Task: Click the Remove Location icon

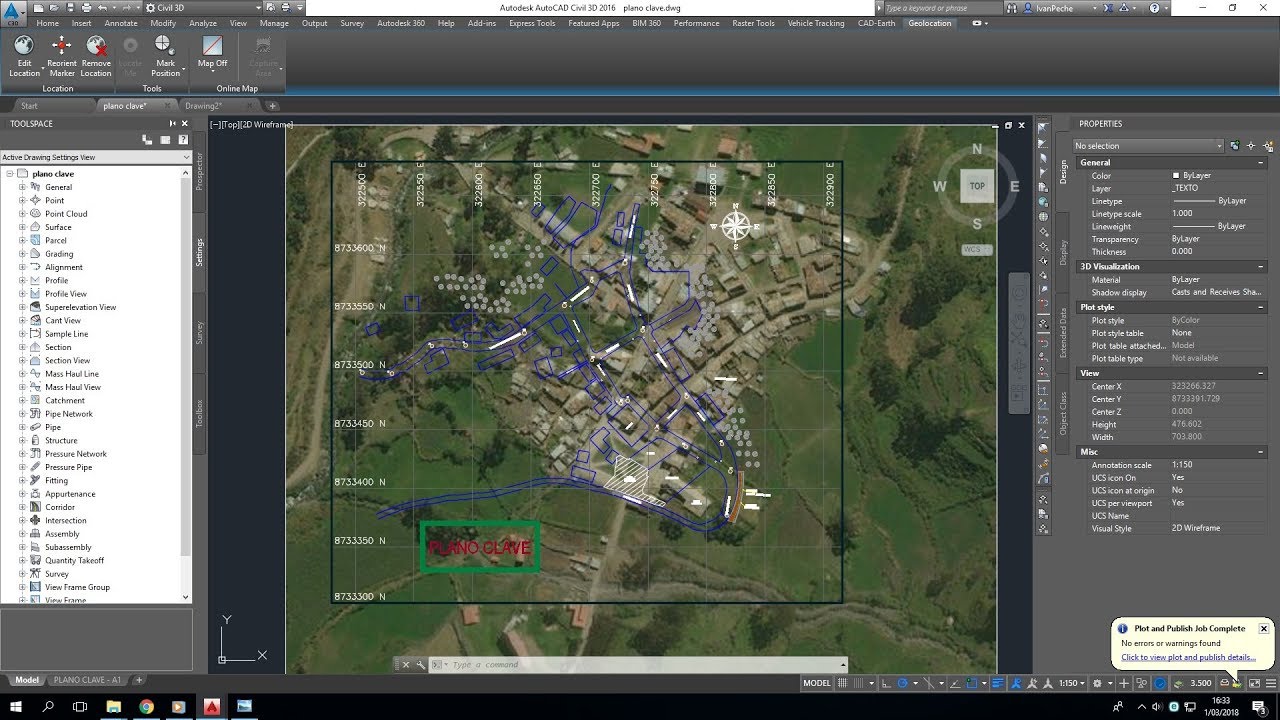Action: point(96,46)
